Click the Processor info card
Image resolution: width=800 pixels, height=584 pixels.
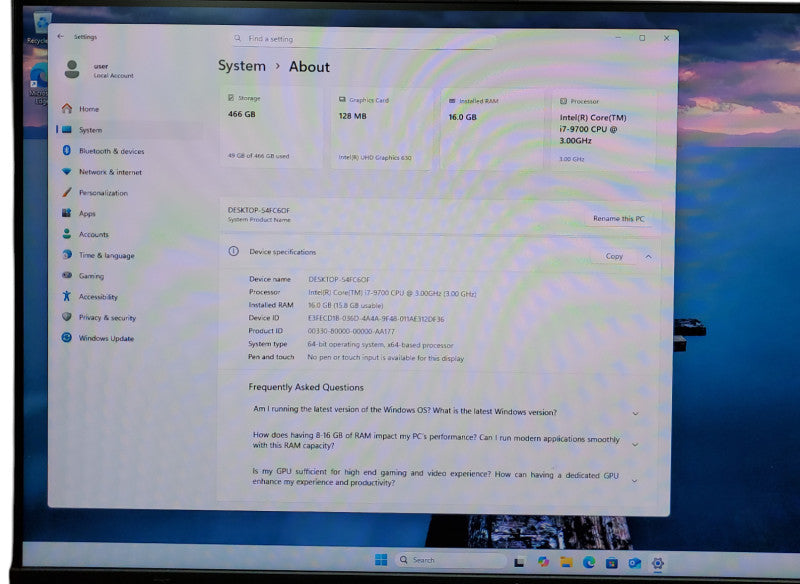pos(604,131)
